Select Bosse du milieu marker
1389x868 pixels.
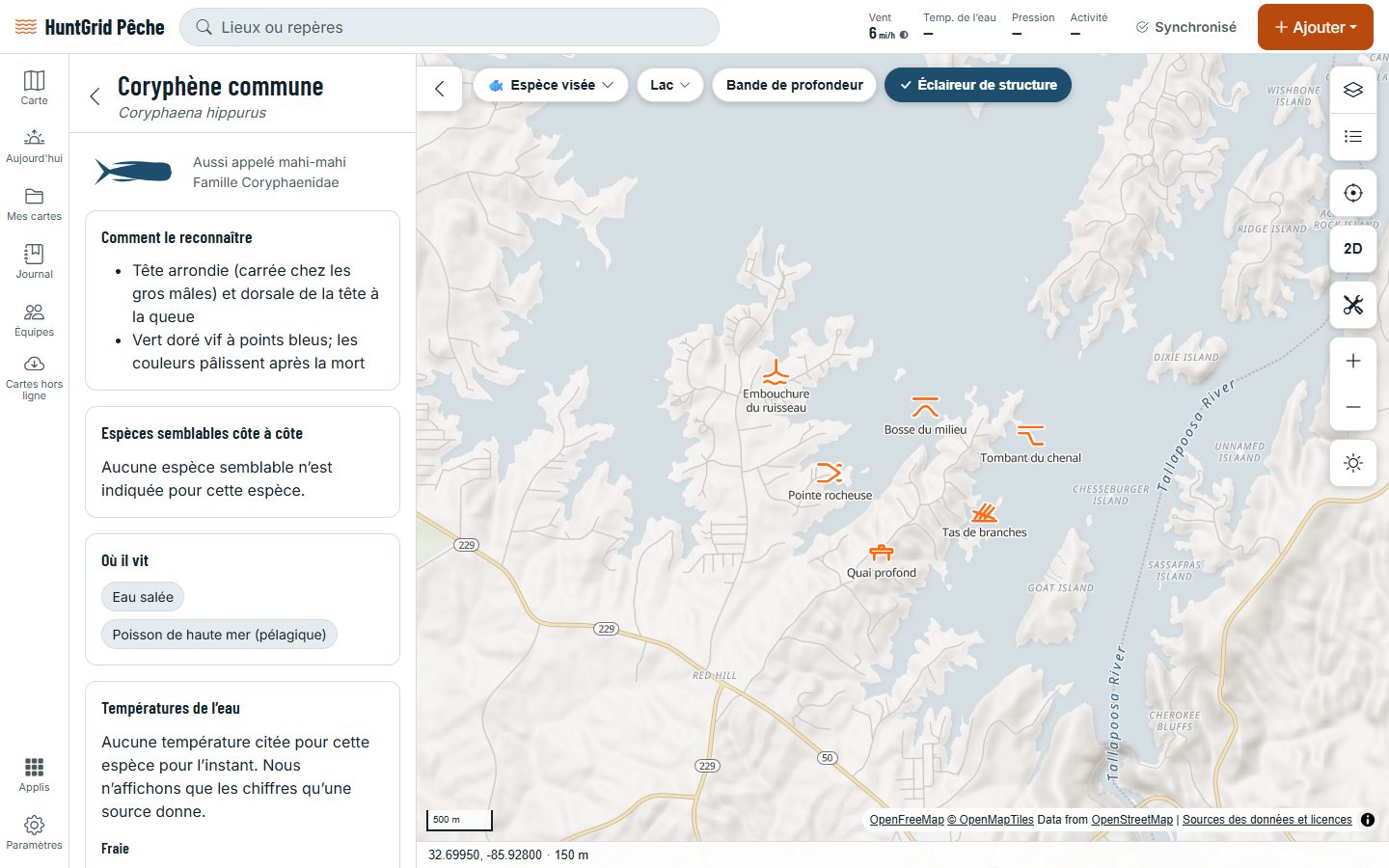(925, 407)
